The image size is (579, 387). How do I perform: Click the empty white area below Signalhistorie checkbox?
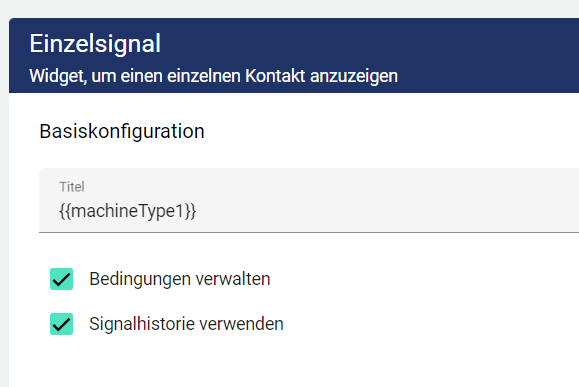click(x=295, y=364)
